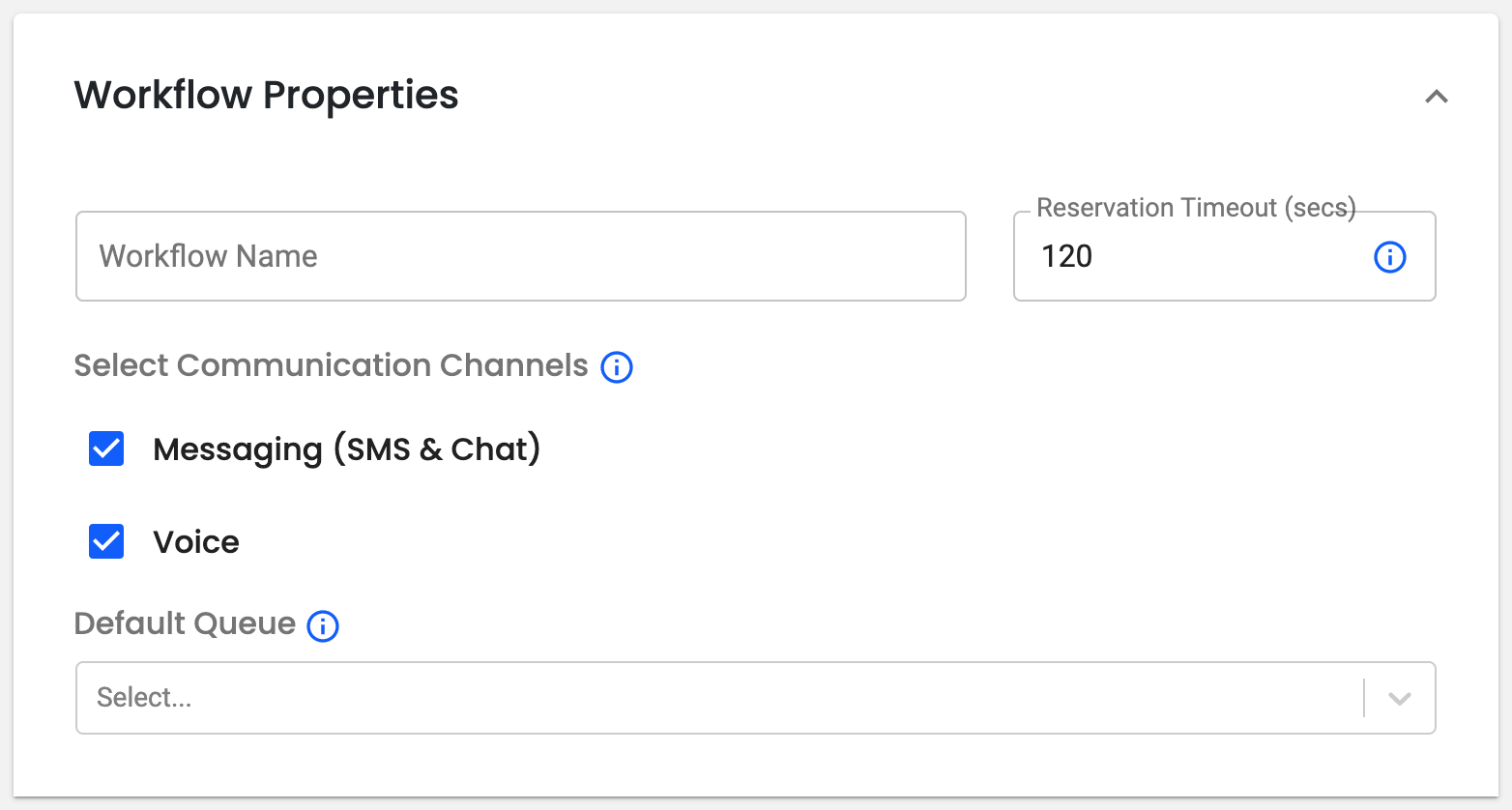The image size is (1512, 810).
Task: Click the blue checkmark beside Messaging
Action: click(106, 448)
